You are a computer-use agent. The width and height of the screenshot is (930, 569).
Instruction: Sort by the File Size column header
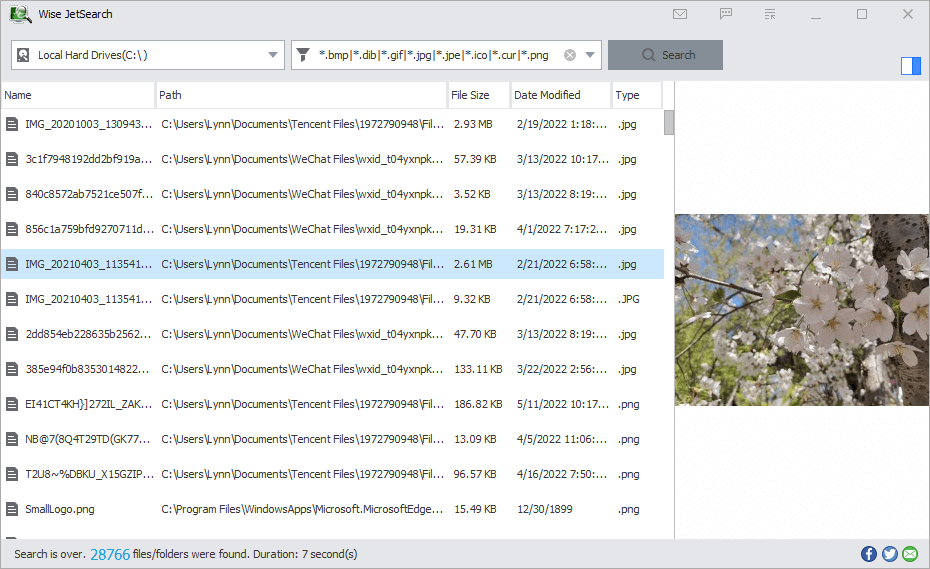click(x=479, y=95)
